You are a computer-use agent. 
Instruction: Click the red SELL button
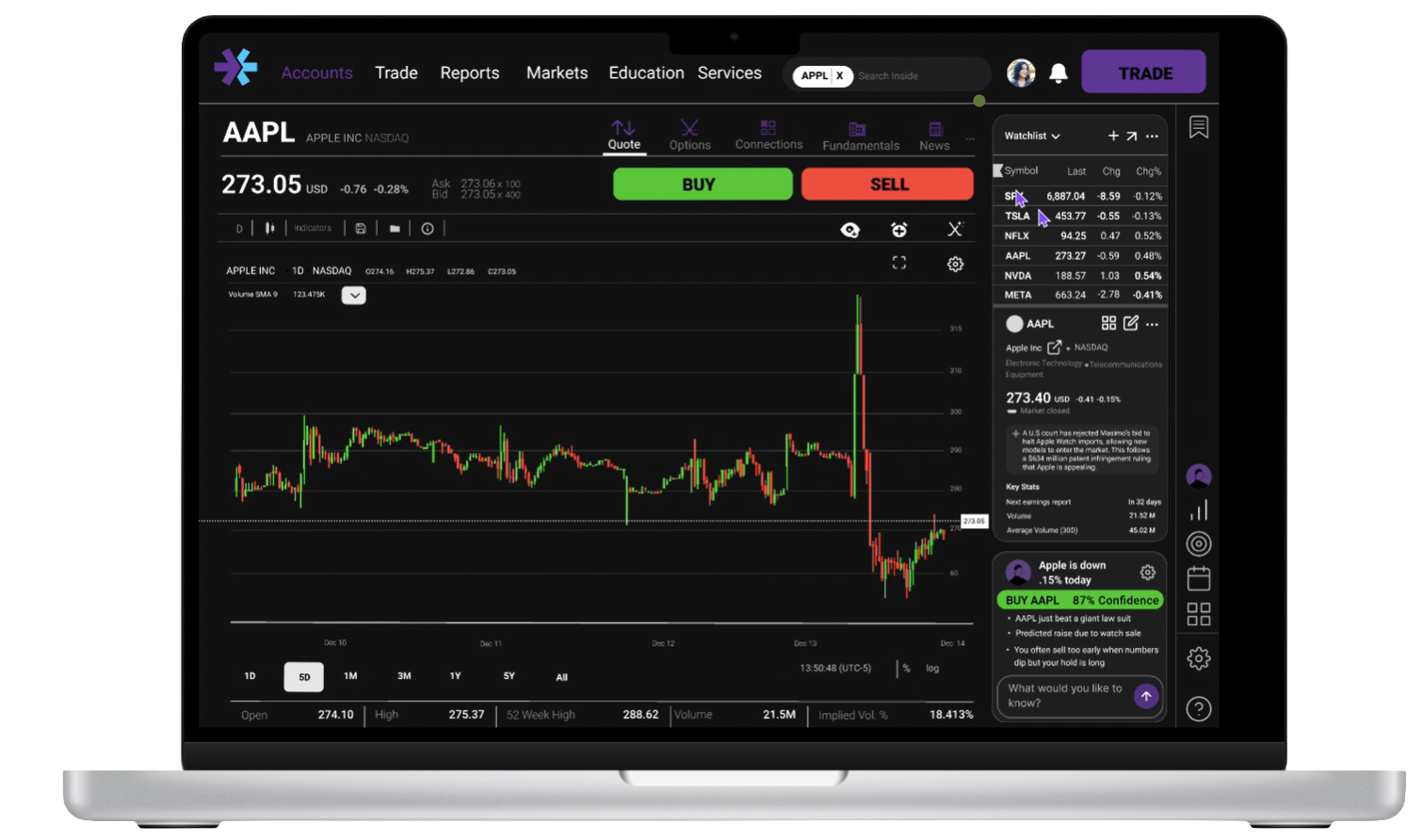pyautogui.click(x=887, y=185)
